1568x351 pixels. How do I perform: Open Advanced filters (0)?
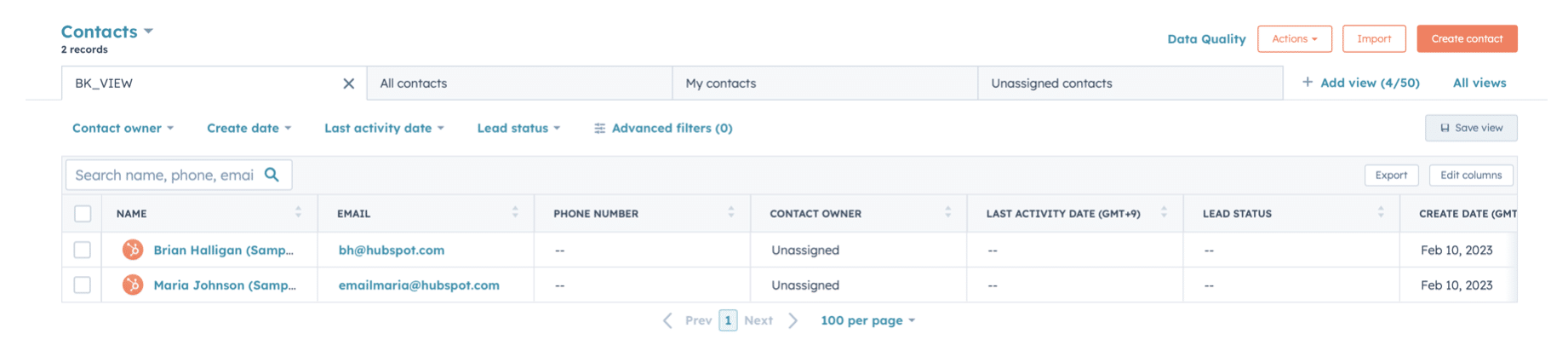(663, 128)
